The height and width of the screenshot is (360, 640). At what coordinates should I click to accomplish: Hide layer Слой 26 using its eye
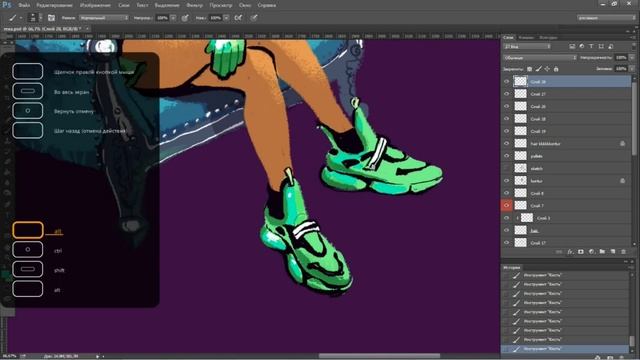pos(507,106)
